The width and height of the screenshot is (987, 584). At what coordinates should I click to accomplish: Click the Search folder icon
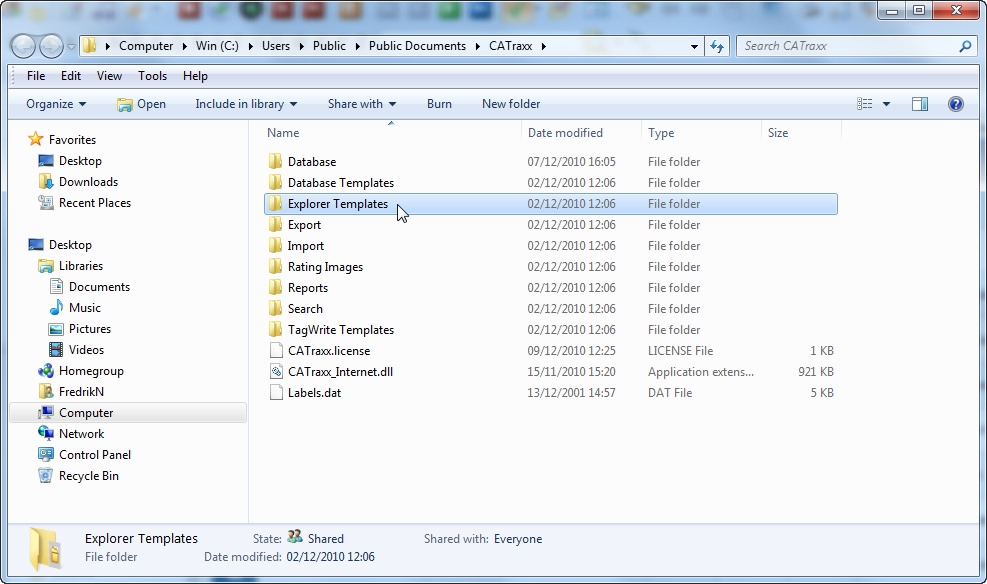tap(275, 309)
